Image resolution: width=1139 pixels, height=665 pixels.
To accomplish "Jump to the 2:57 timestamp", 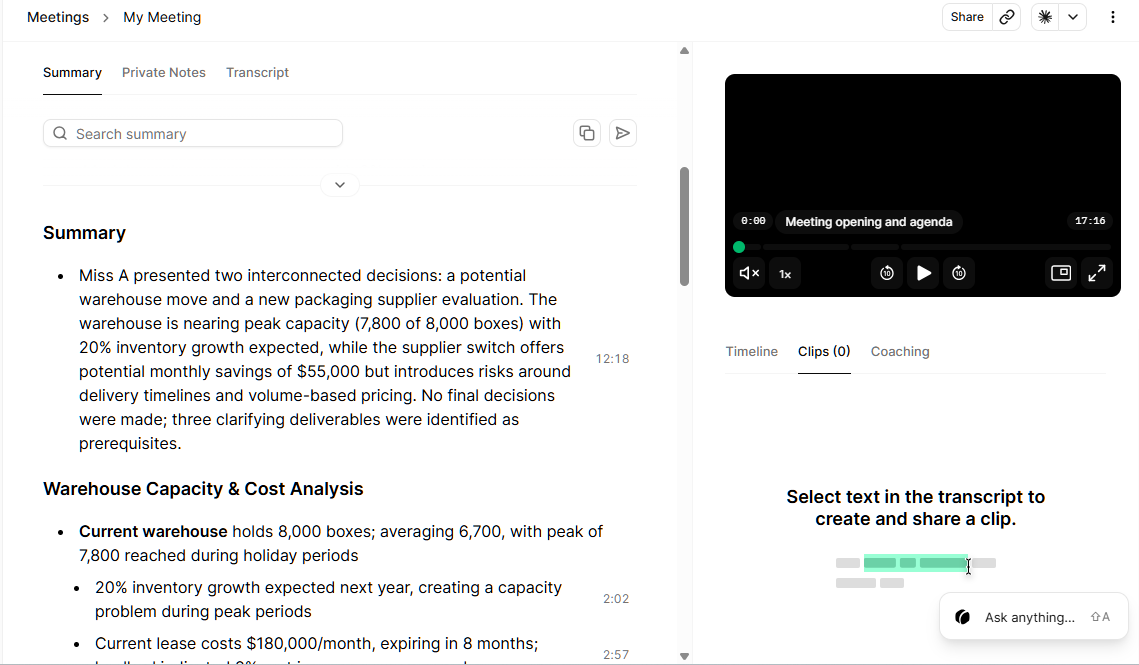I will [616, 655].
